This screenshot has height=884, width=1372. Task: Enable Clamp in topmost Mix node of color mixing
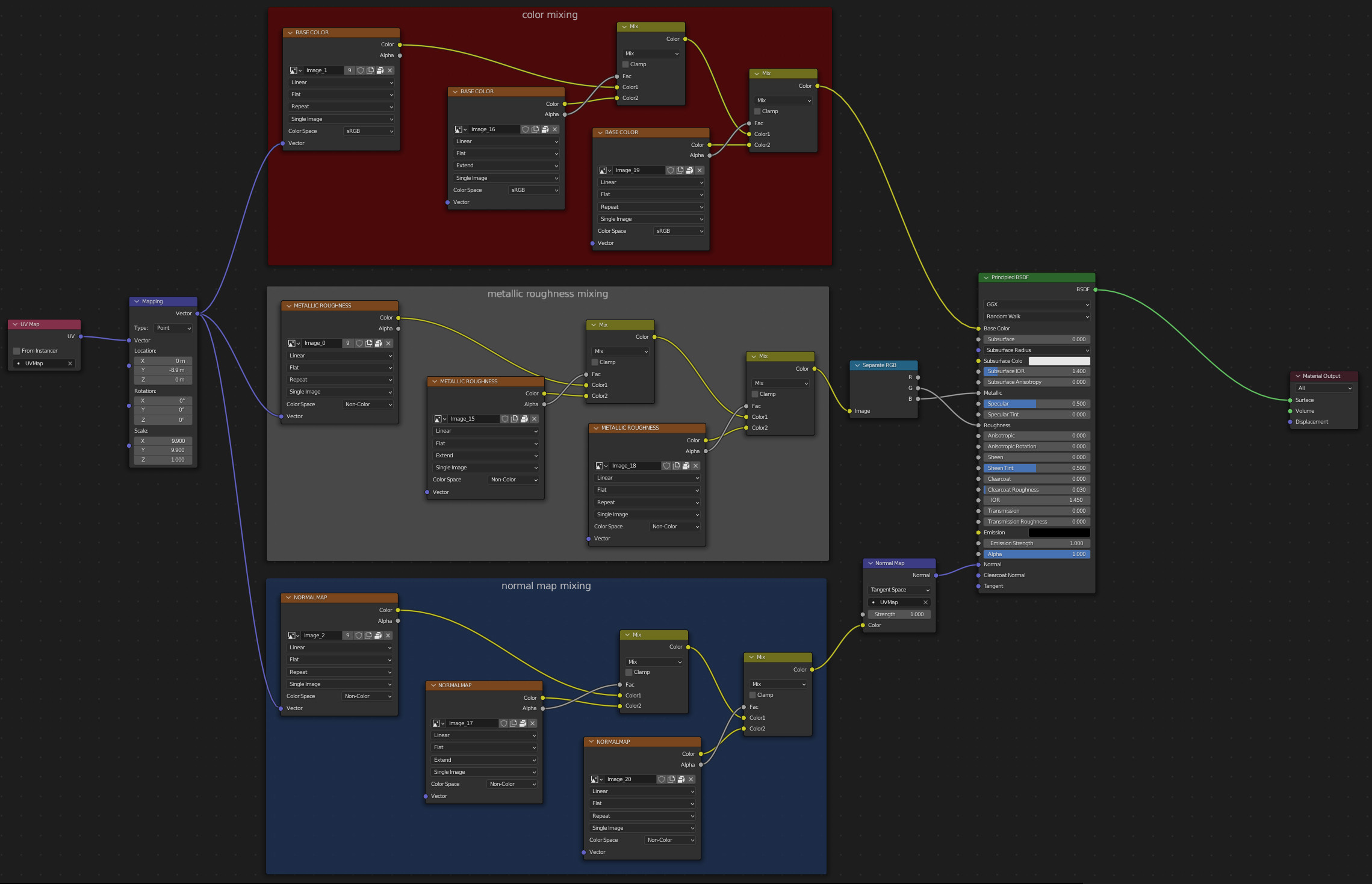pyautogui.click(x=625, y=64)
